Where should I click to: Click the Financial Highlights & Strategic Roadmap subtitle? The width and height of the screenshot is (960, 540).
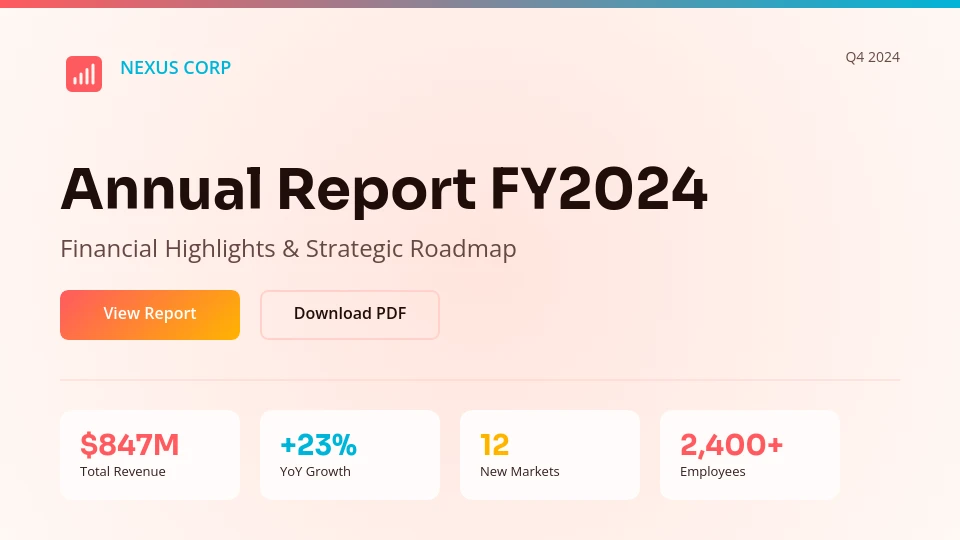(288, 249)
